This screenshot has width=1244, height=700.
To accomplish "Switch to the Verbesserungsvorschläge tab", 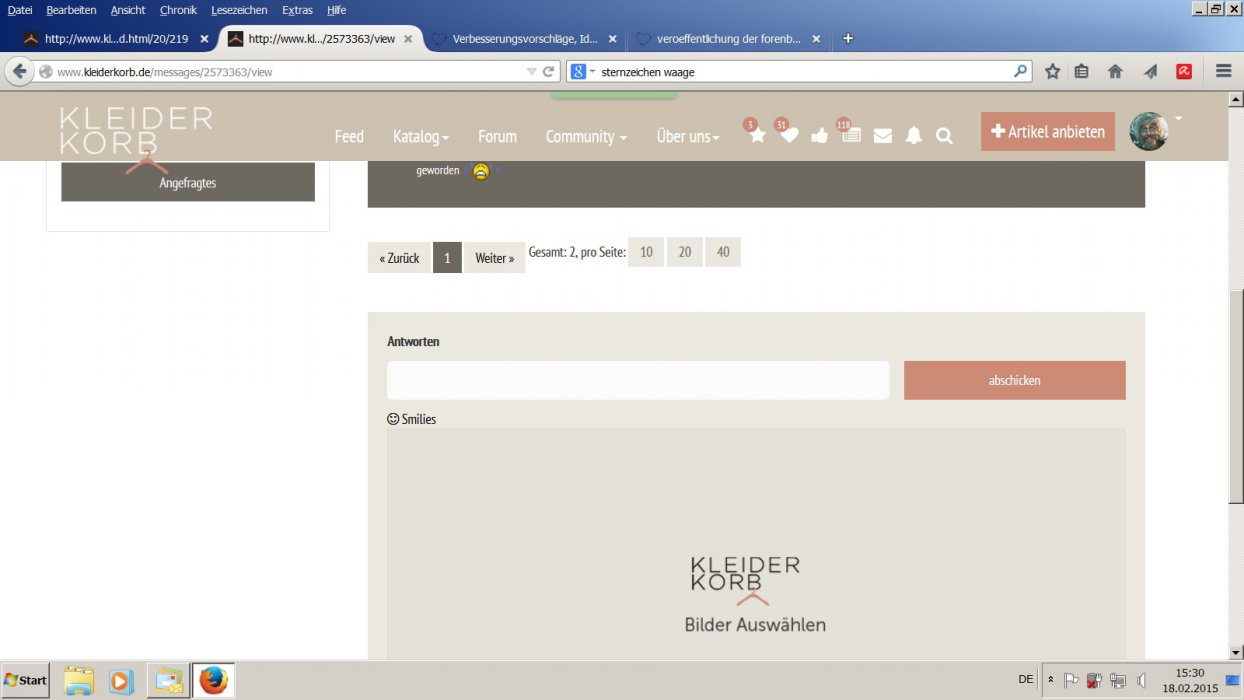I will [524, 39].
